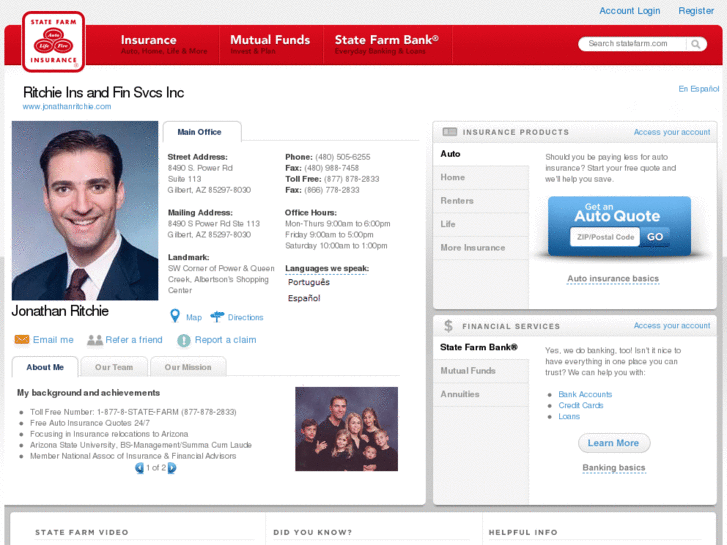This screenshot has height=545, width=727.
Task: Switch to the About Me tab
Action: [45, 367]
